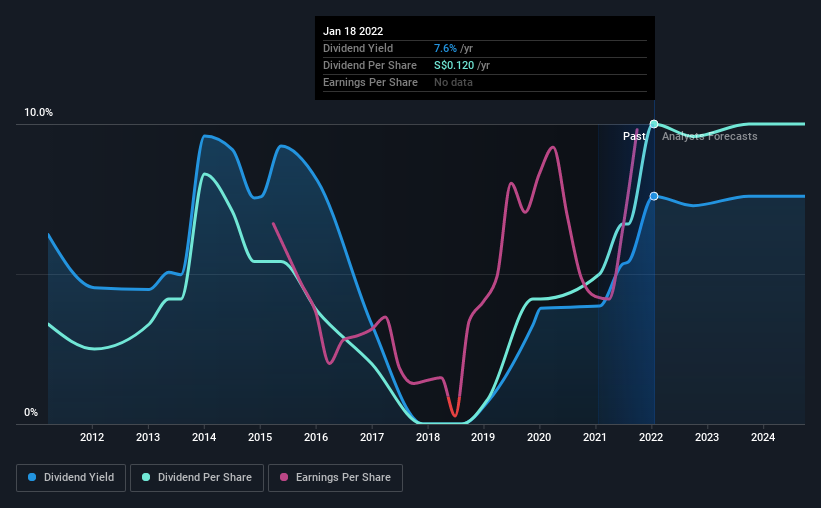Toggle the Dividend Per Share legend button
This screenshot has height=508, width=821.
pyautogui.click(x=197, y=478)
